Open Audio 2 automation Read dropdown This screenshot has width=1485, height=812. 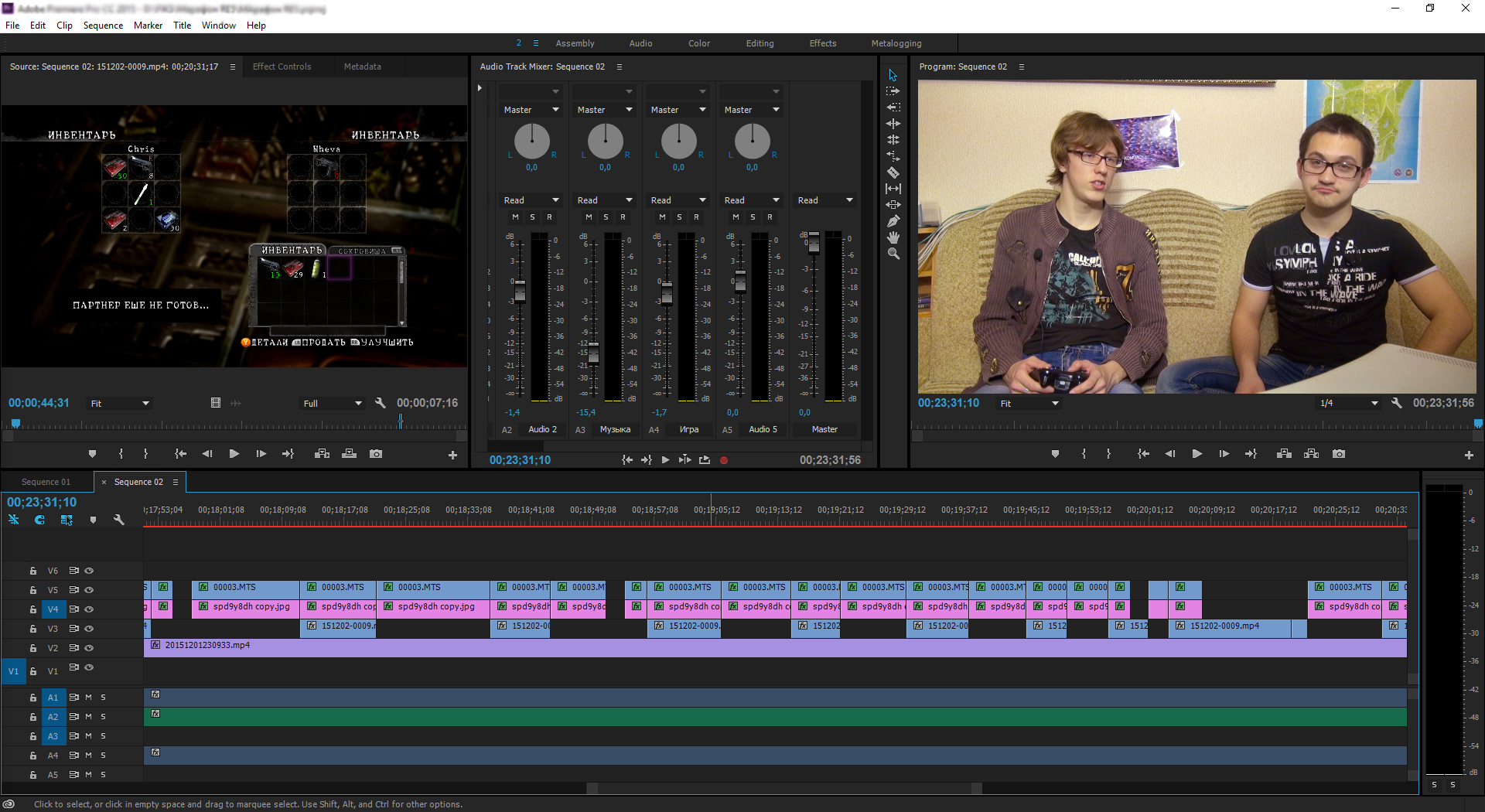pyautogui.click(x=531, y=200)
